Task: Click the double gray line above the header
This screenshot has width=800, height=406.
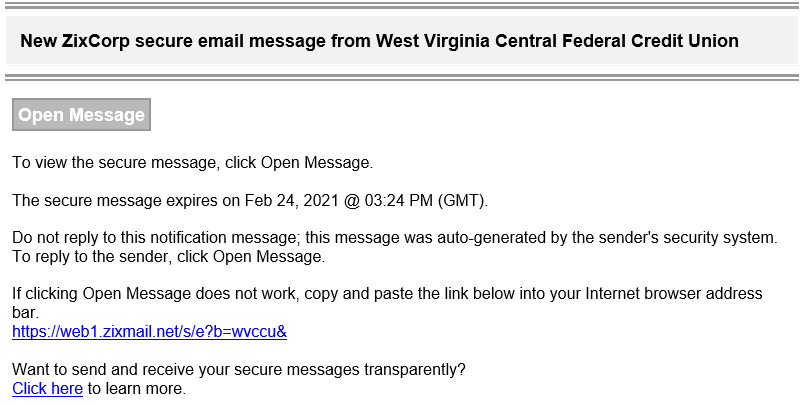Action: click(x=400, y=6)
